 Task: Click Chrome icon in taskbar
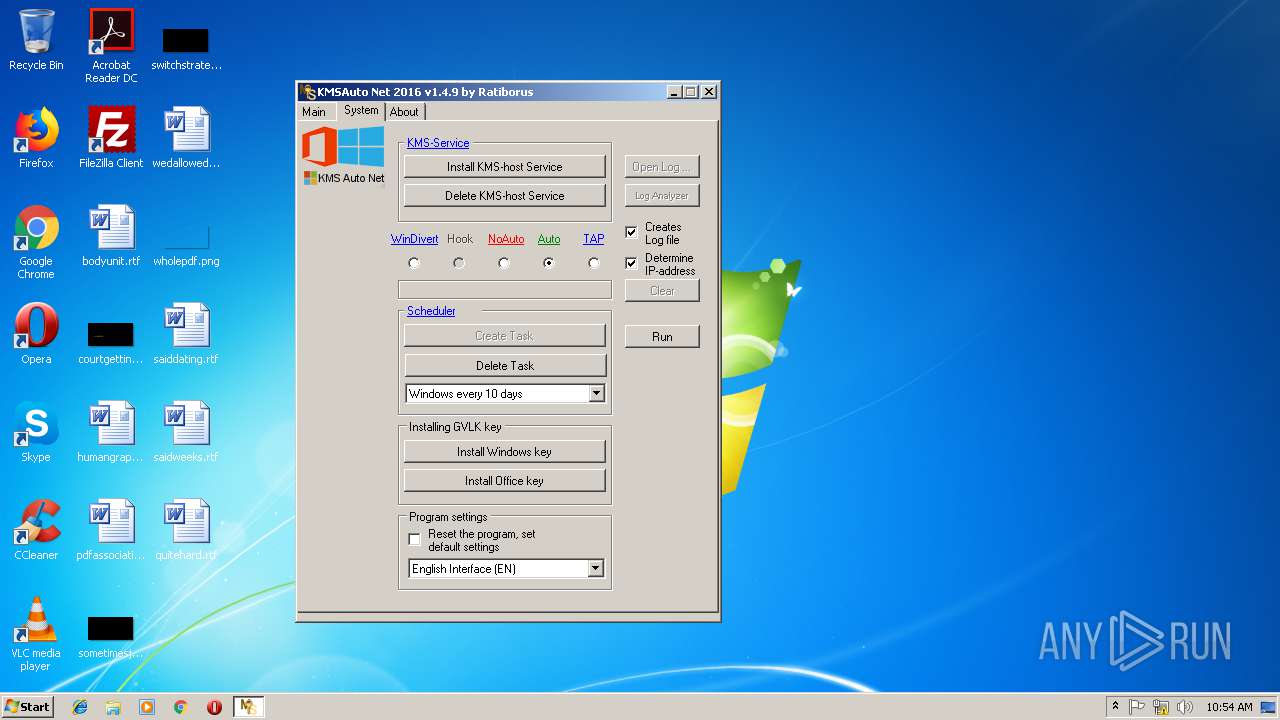[181, 707]
